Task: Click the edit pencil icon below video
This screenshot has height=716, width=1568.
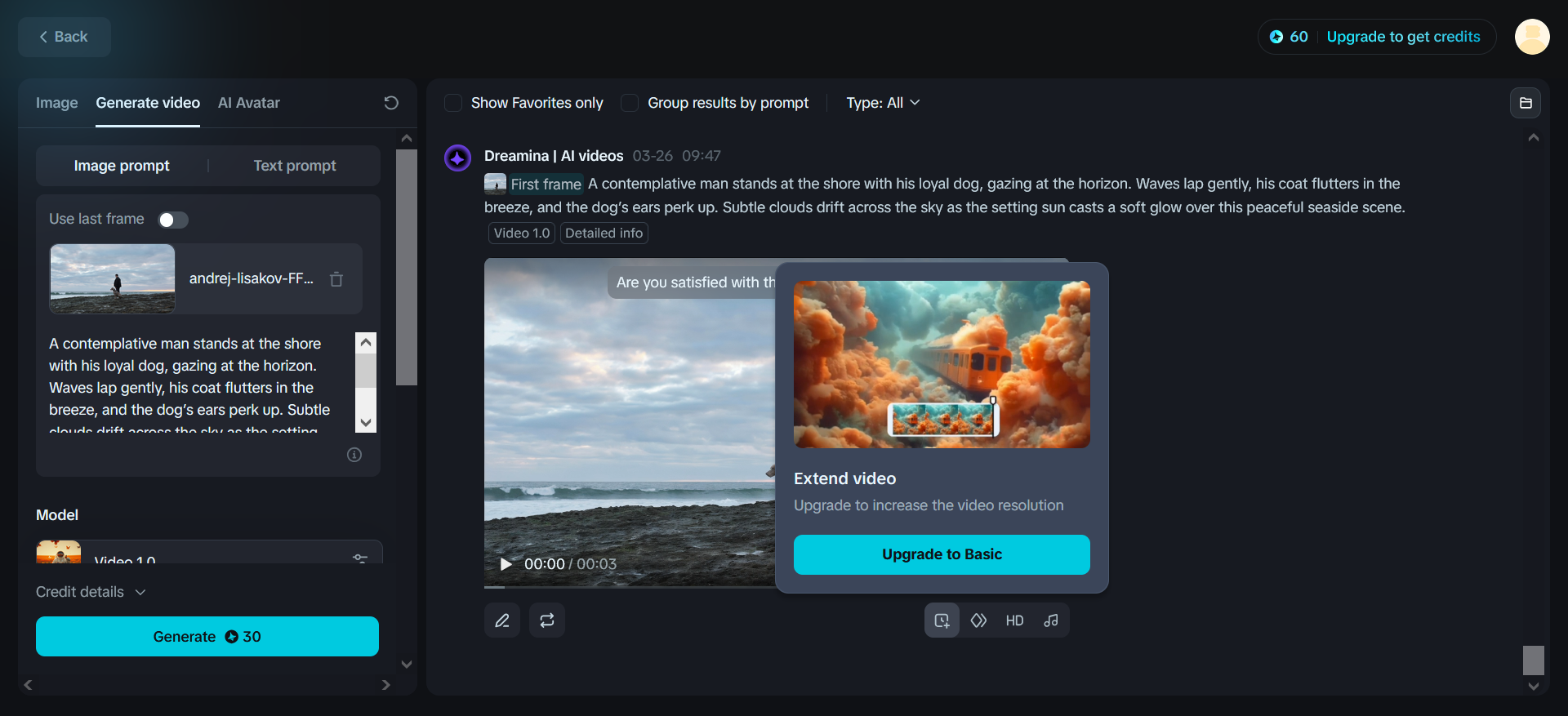Action: [502, 620]
